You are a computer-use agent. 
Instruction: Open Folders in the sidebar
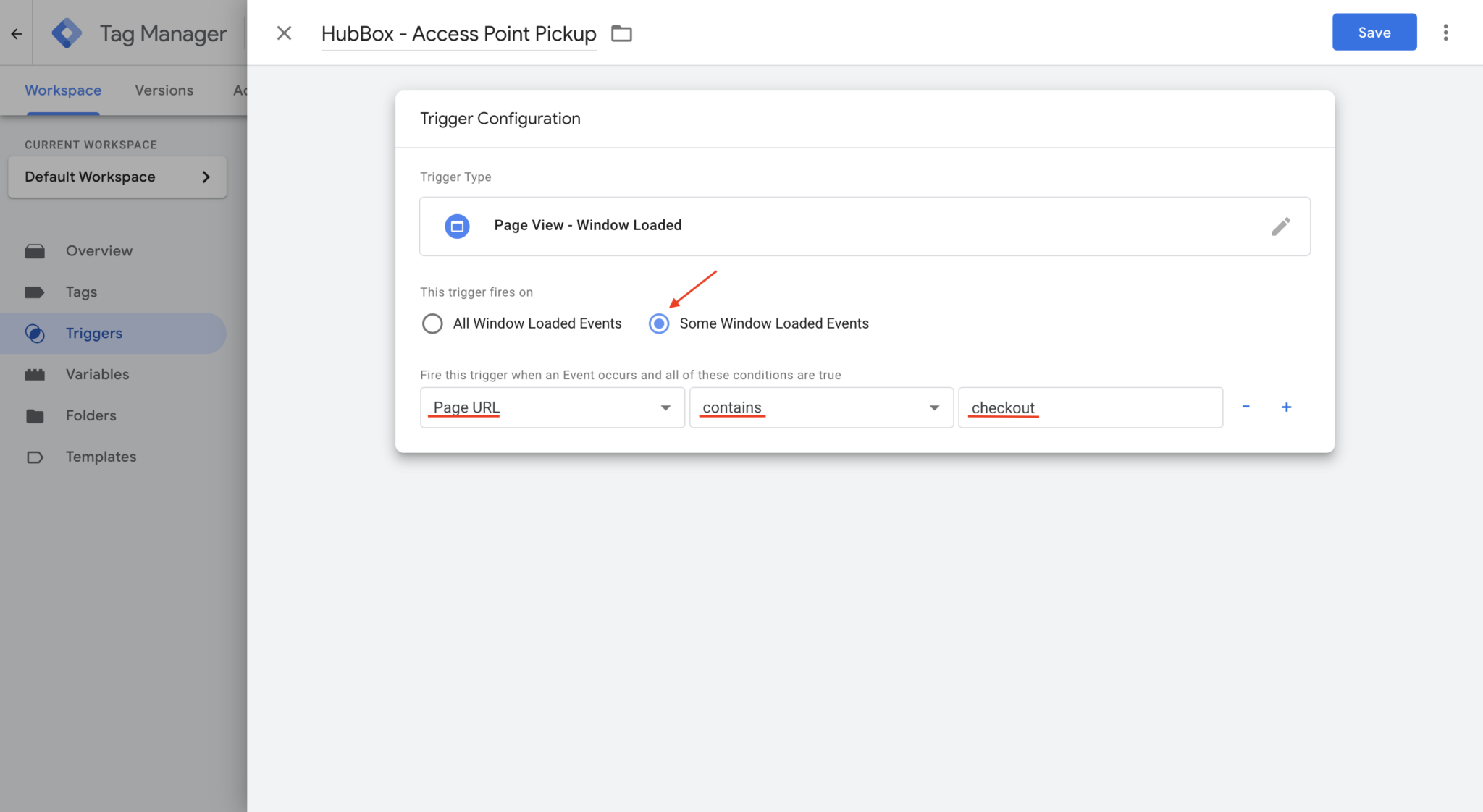tap(113, 416)
